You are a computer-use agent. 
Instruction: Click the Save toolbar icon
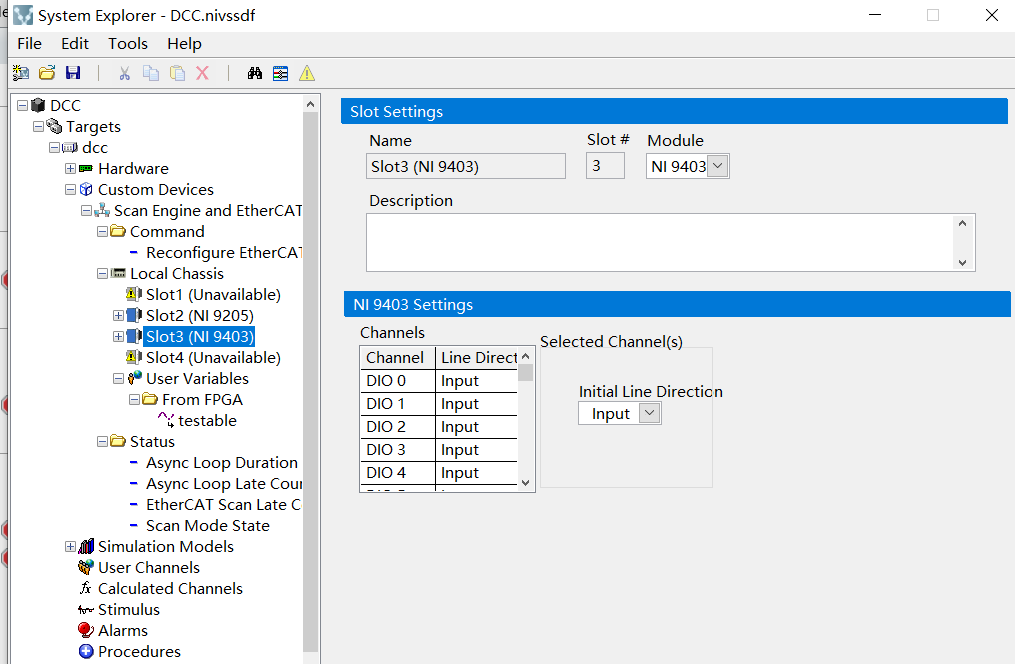(72, 72)
